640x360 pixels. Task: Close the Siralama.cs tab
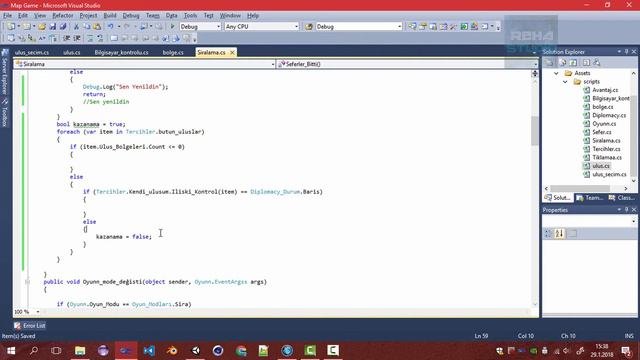click(232, 52)
